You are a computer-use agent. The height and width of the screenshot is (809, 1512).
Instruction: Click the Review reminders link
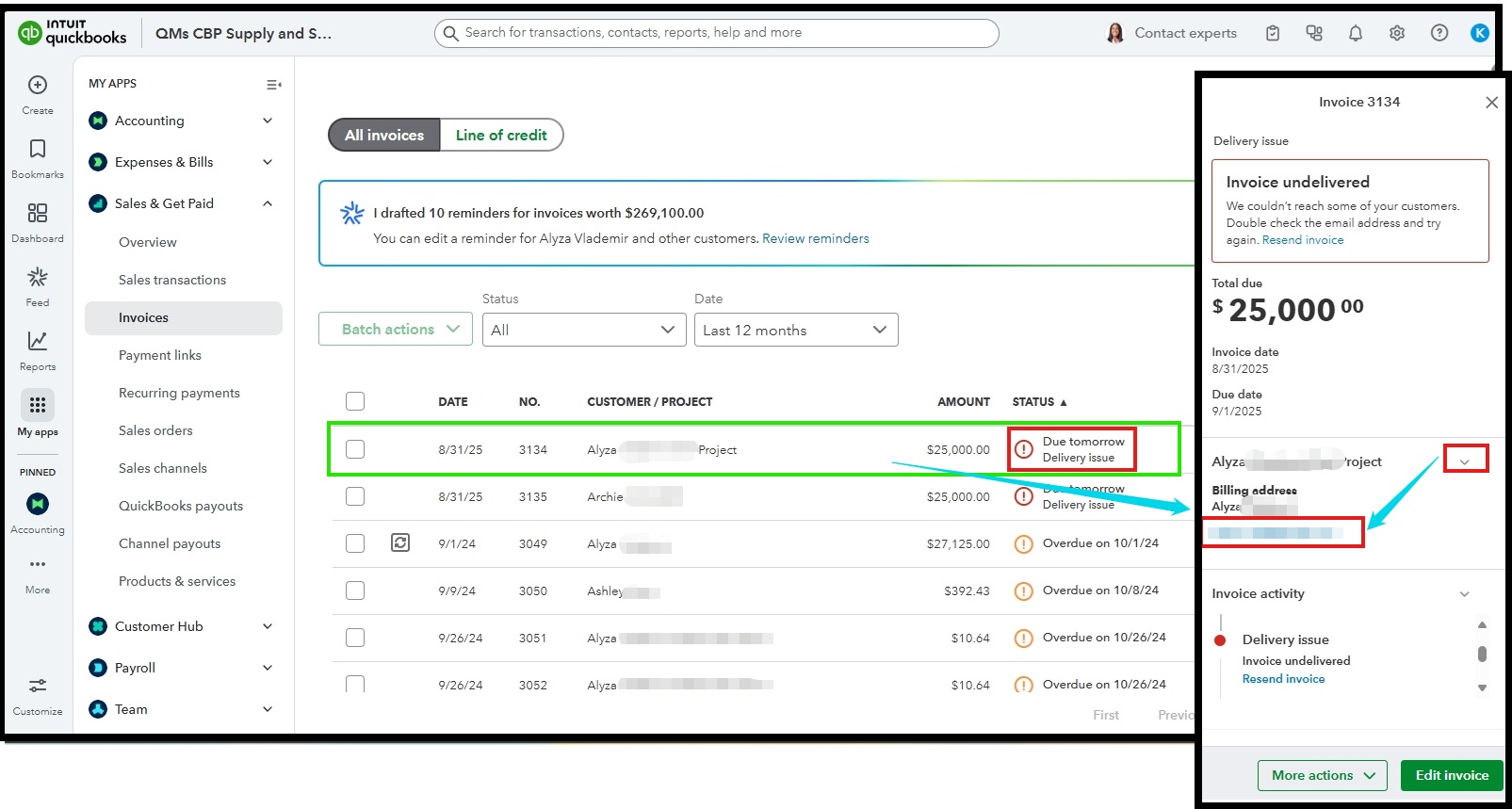coord(816,238)
